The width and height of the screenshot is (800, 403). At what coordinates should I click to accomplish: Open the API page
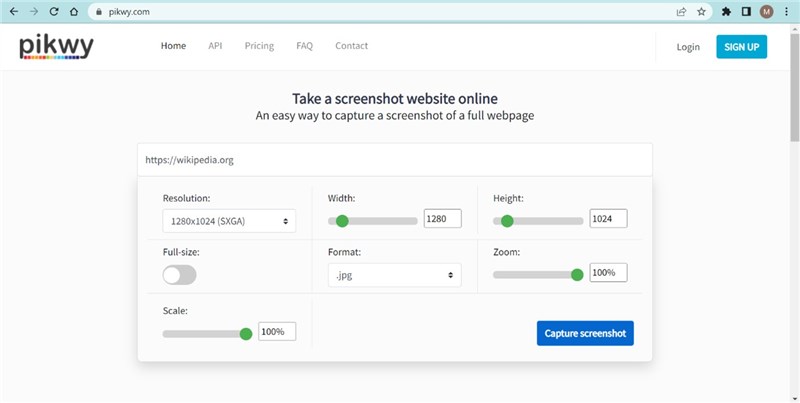(x=215, y=46)
